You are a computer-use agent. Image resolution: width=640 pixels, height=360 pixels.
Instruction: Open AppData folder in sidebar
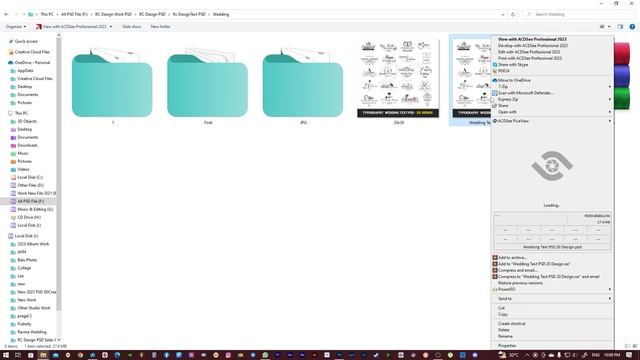(x=25, y=71)
